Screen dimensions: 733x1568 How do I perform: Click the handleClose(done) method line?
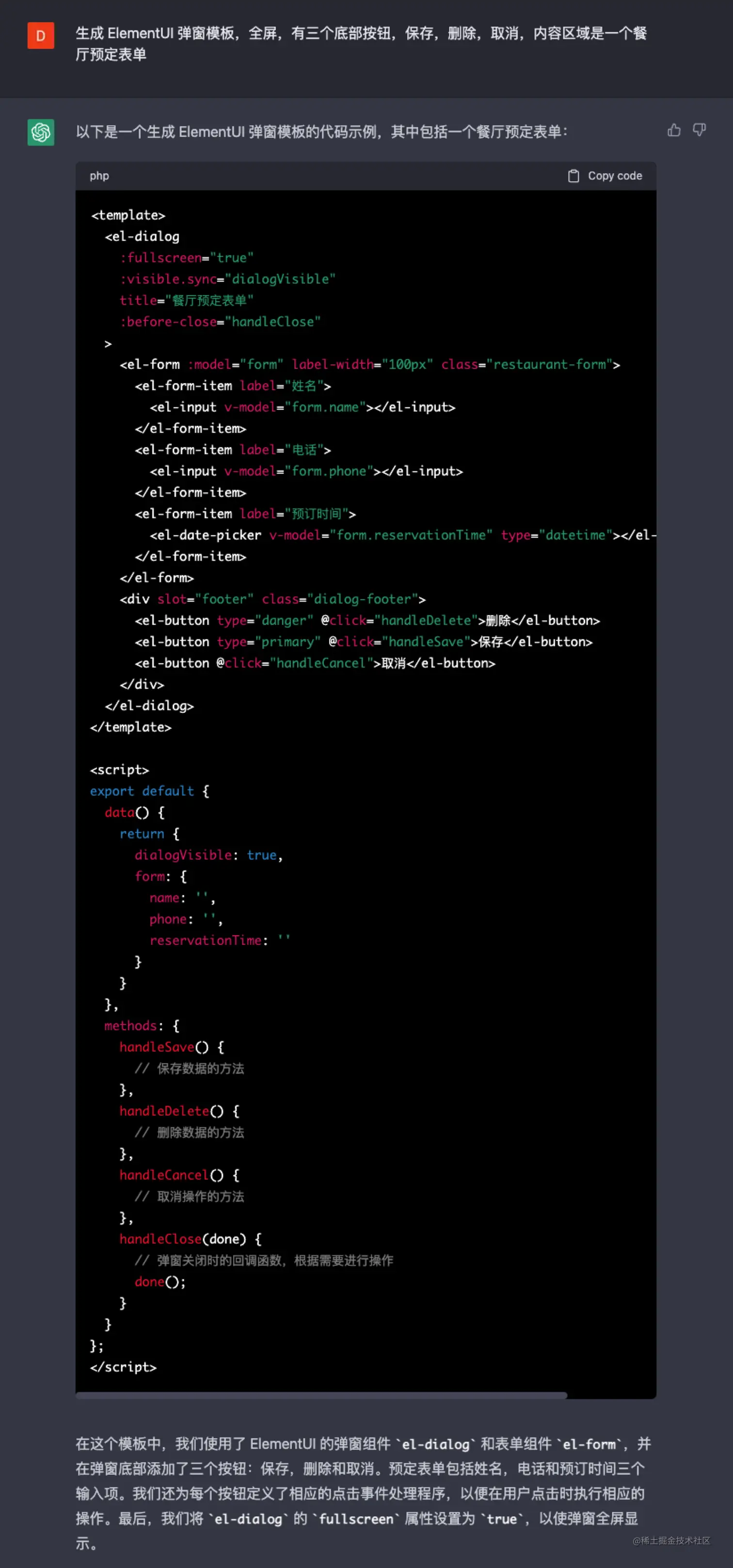coord(191,1238)
